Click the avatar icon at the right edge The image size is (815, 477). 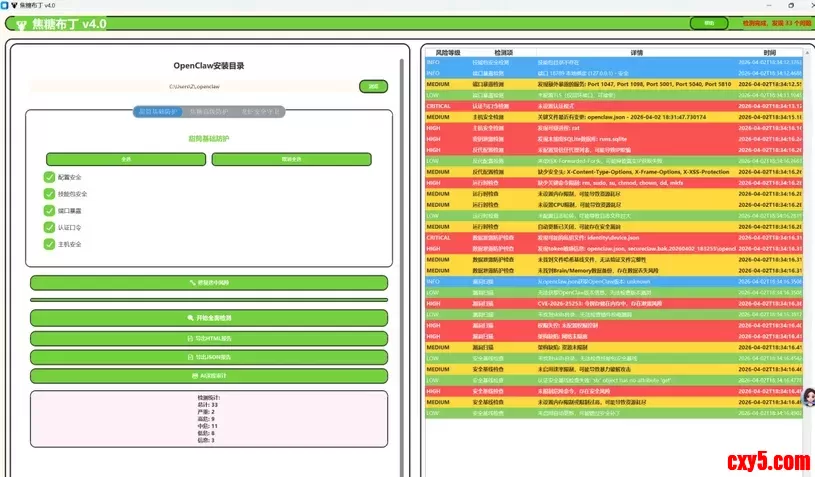point(809,398)
